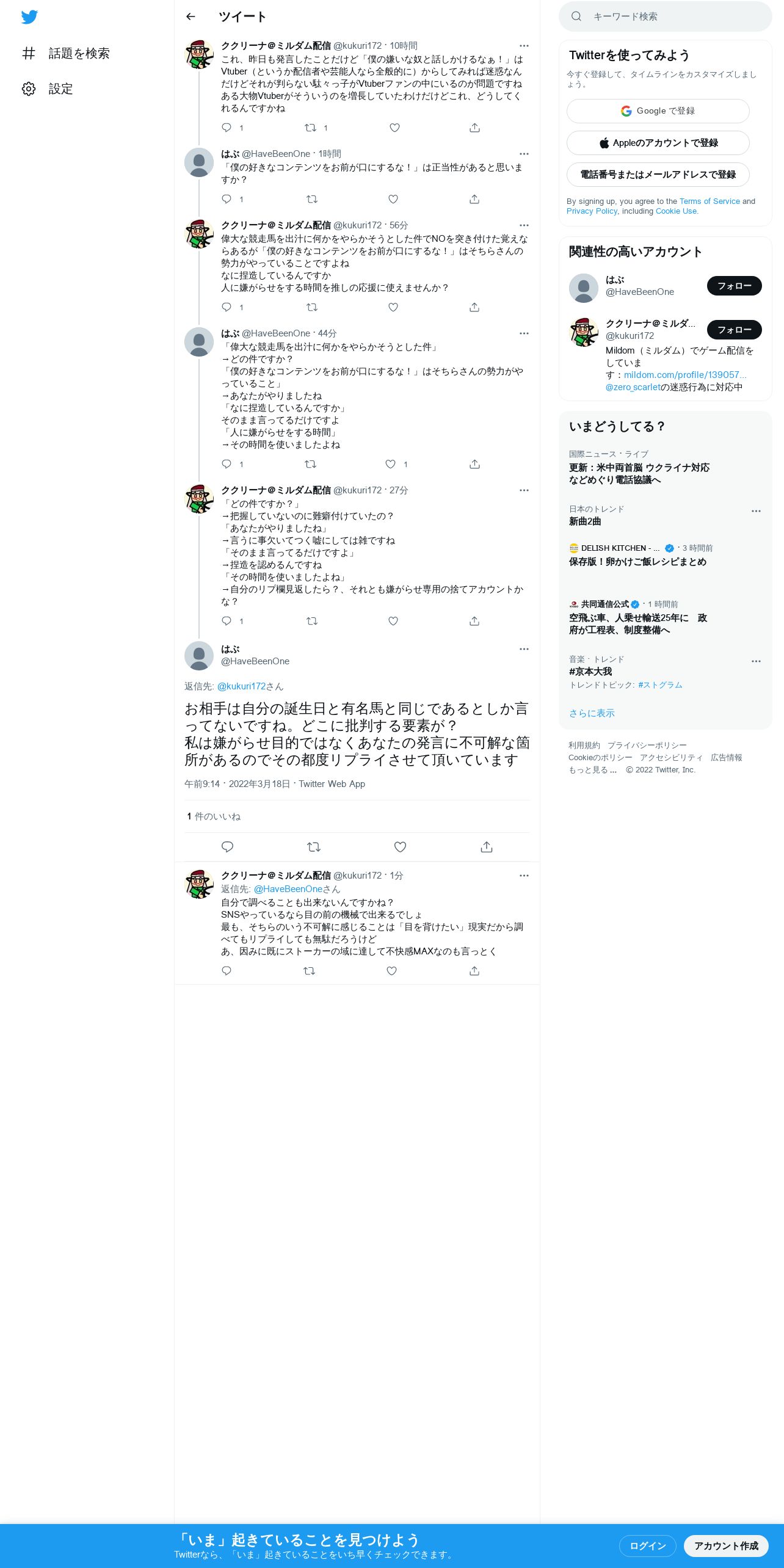The image size is (784, 1568).
Task: Like the HaveBeenOne tweet posted 44分 ago
Action: pos(391,464)
